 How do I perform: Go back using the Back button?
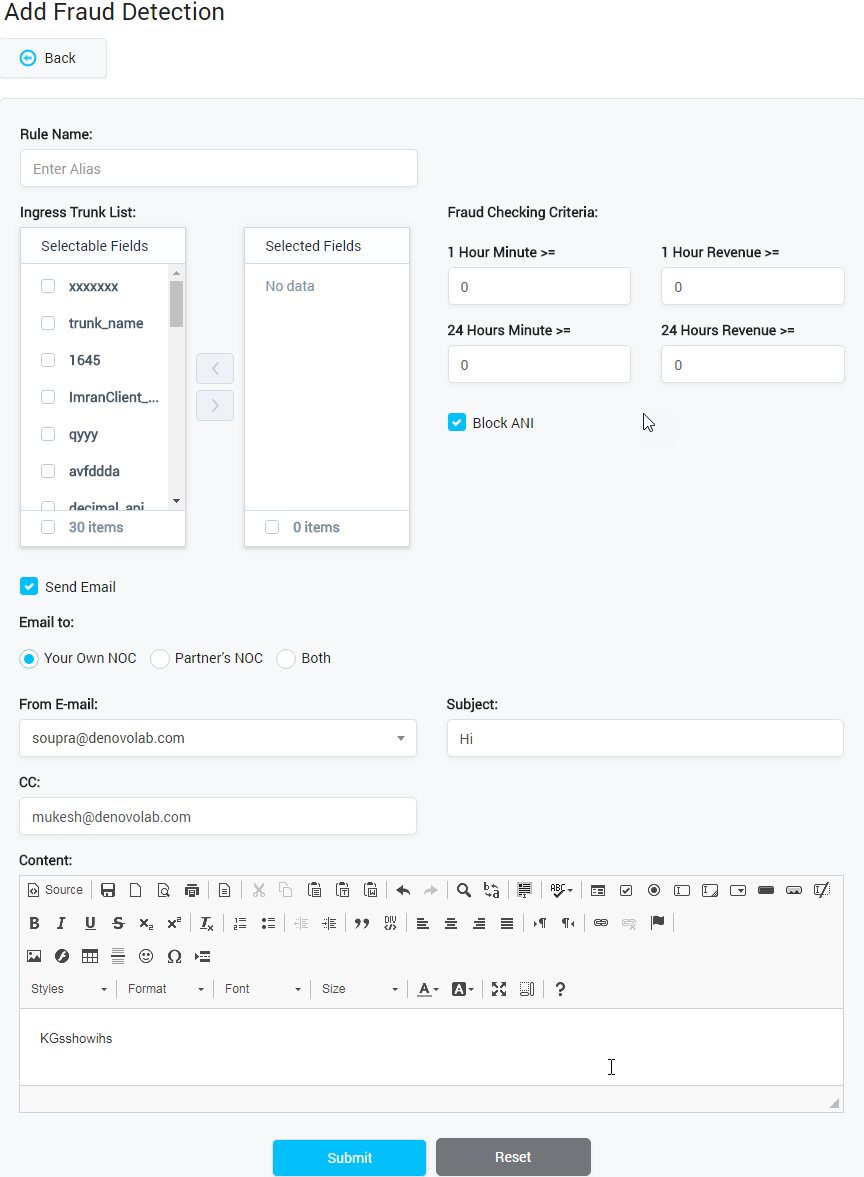[53, 58]
